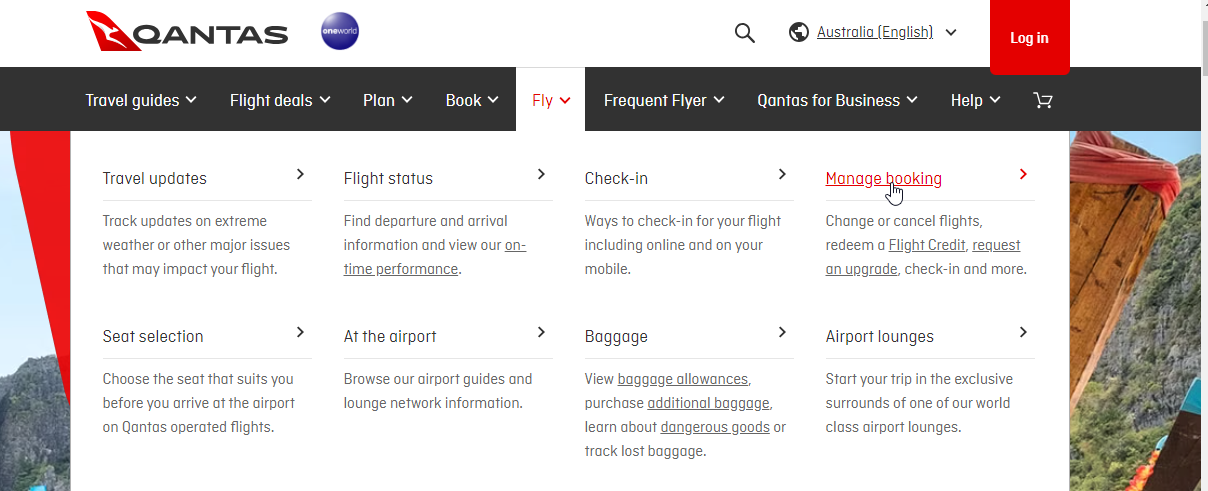Follow the dangerous goods link

point(715,427)
